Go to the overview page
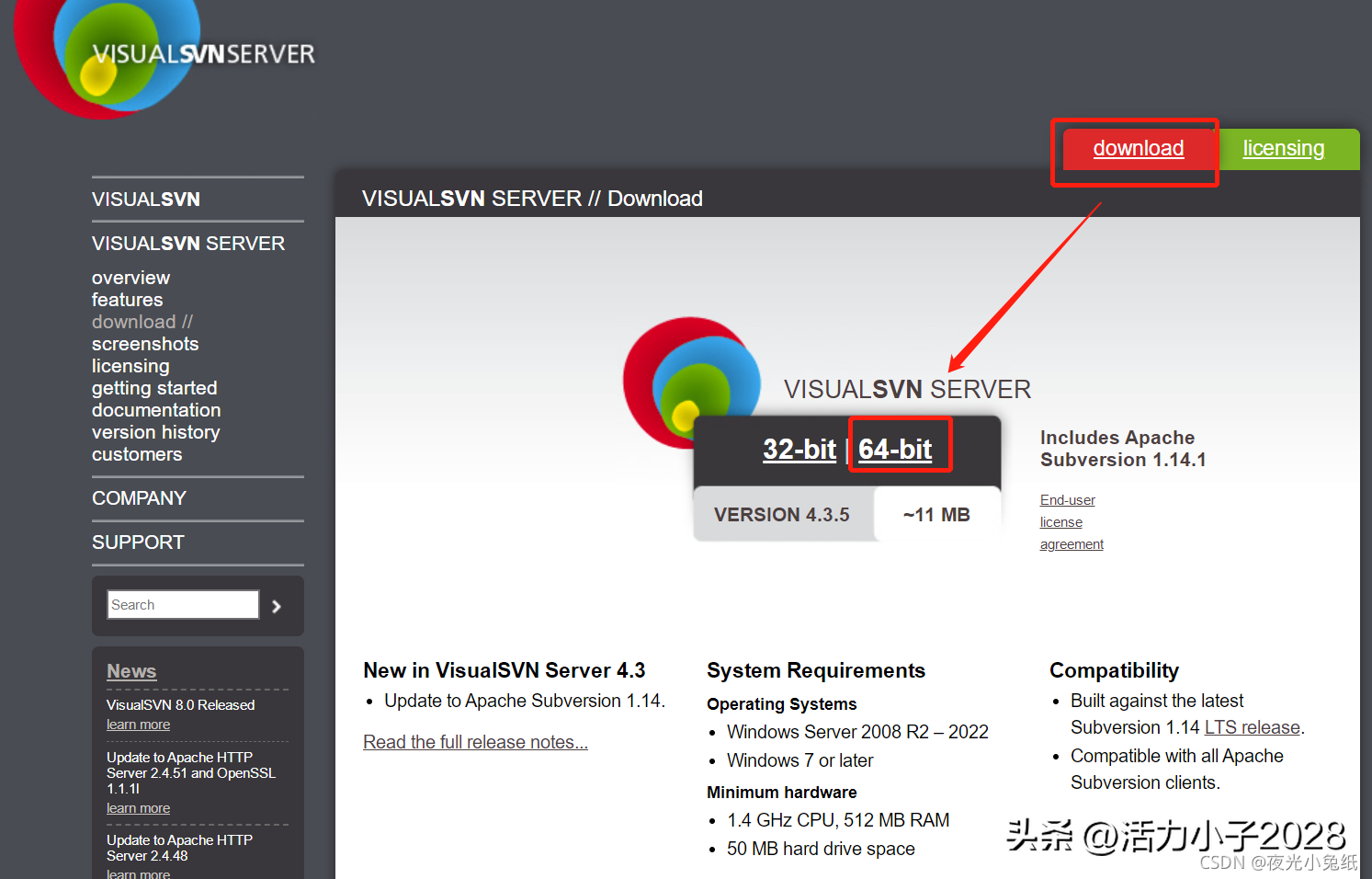 130,278
